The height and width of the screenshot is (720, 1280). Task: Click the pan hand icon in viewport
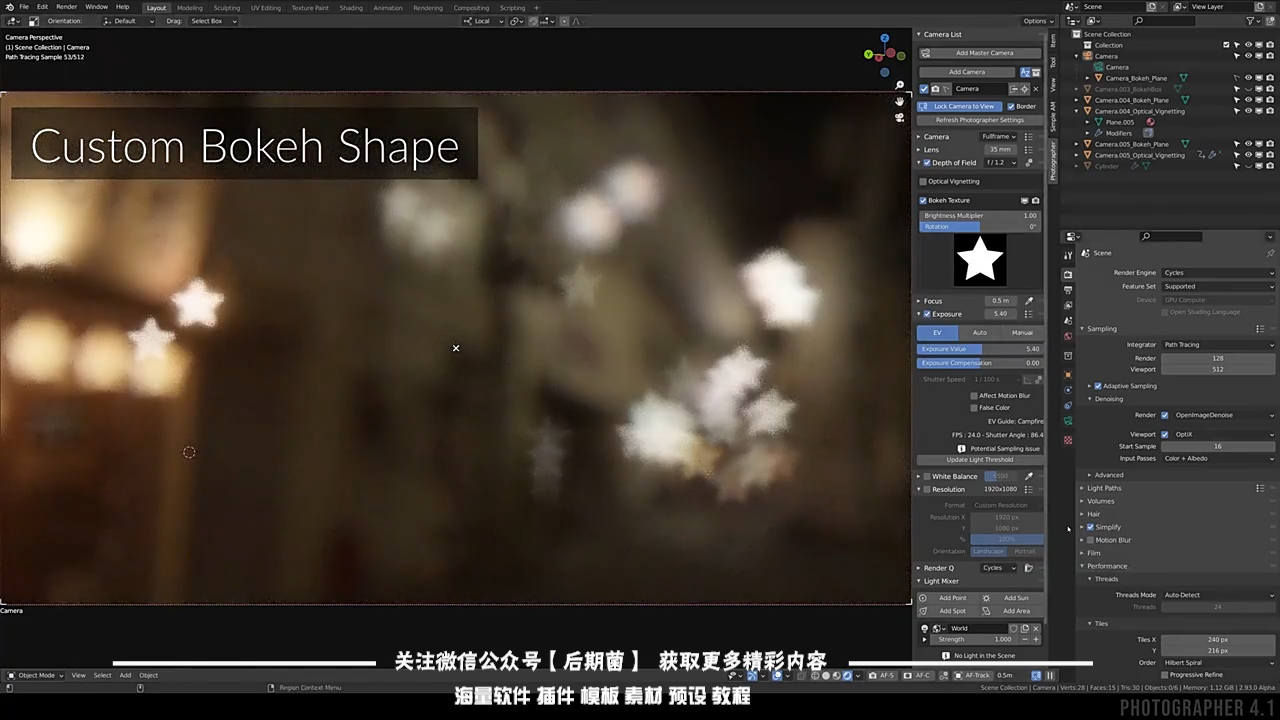pos(900,102)
